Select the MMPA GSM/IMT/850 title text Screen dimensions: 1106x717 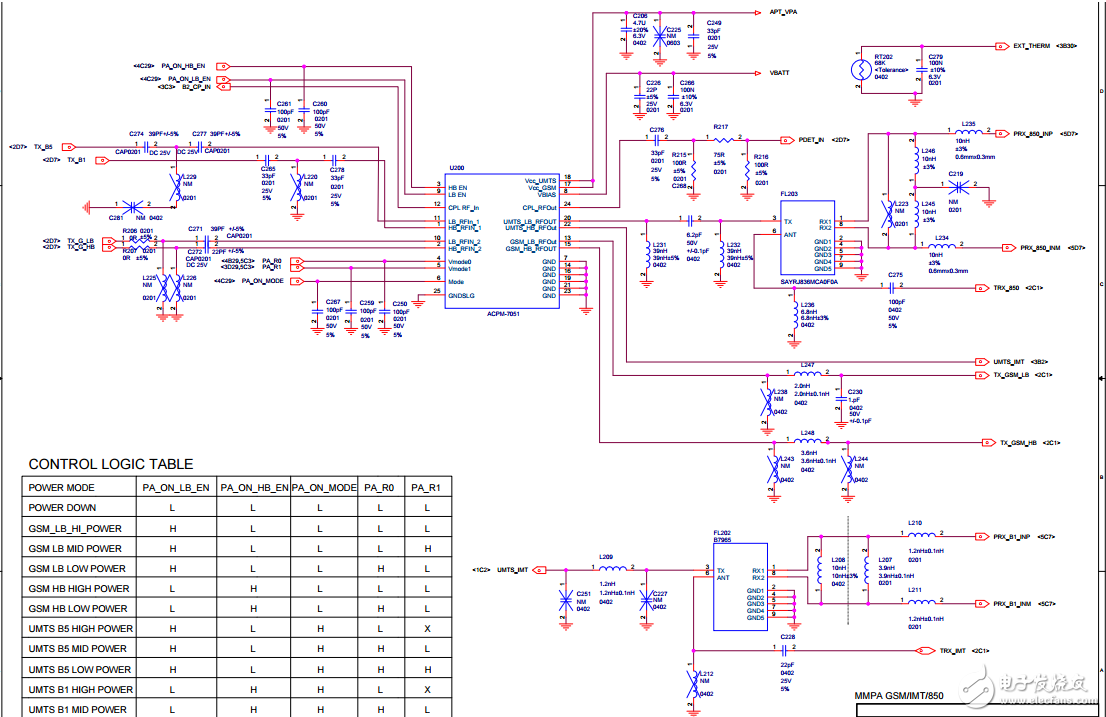pos(899,697)
